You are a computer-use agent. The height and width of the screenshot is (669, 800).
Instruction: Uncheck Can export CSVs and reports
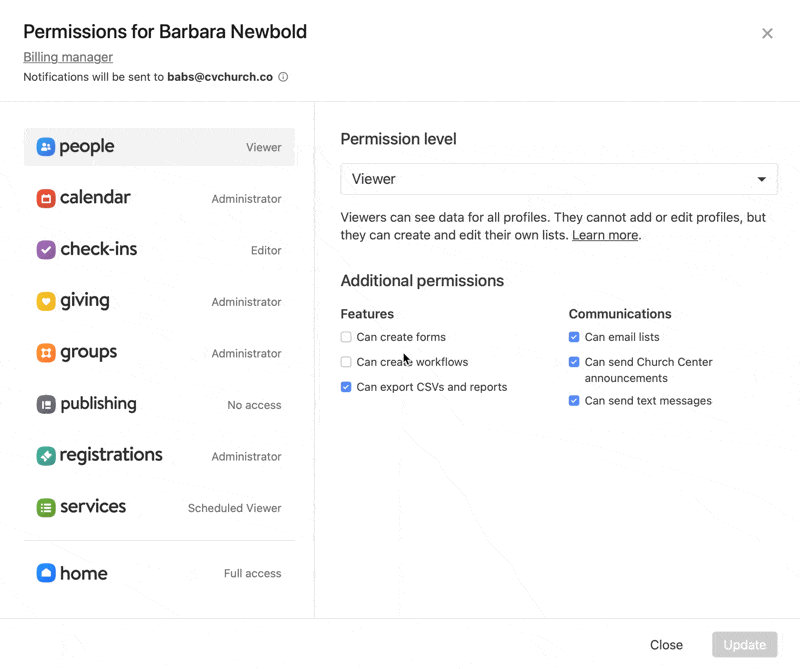pos(346,387)
